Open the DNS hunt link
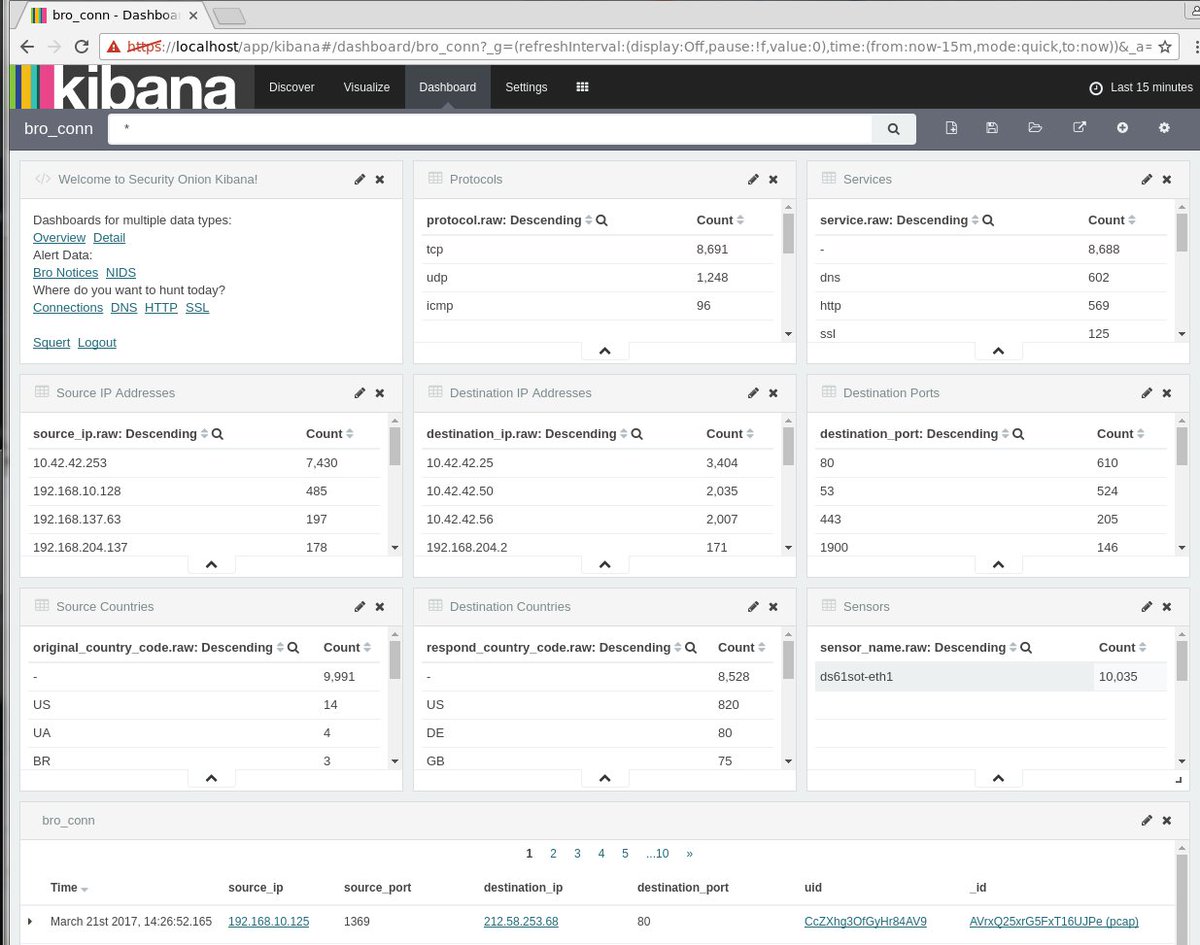Image resolution: width=1200 pixels, height=945 pixels. 124,307
